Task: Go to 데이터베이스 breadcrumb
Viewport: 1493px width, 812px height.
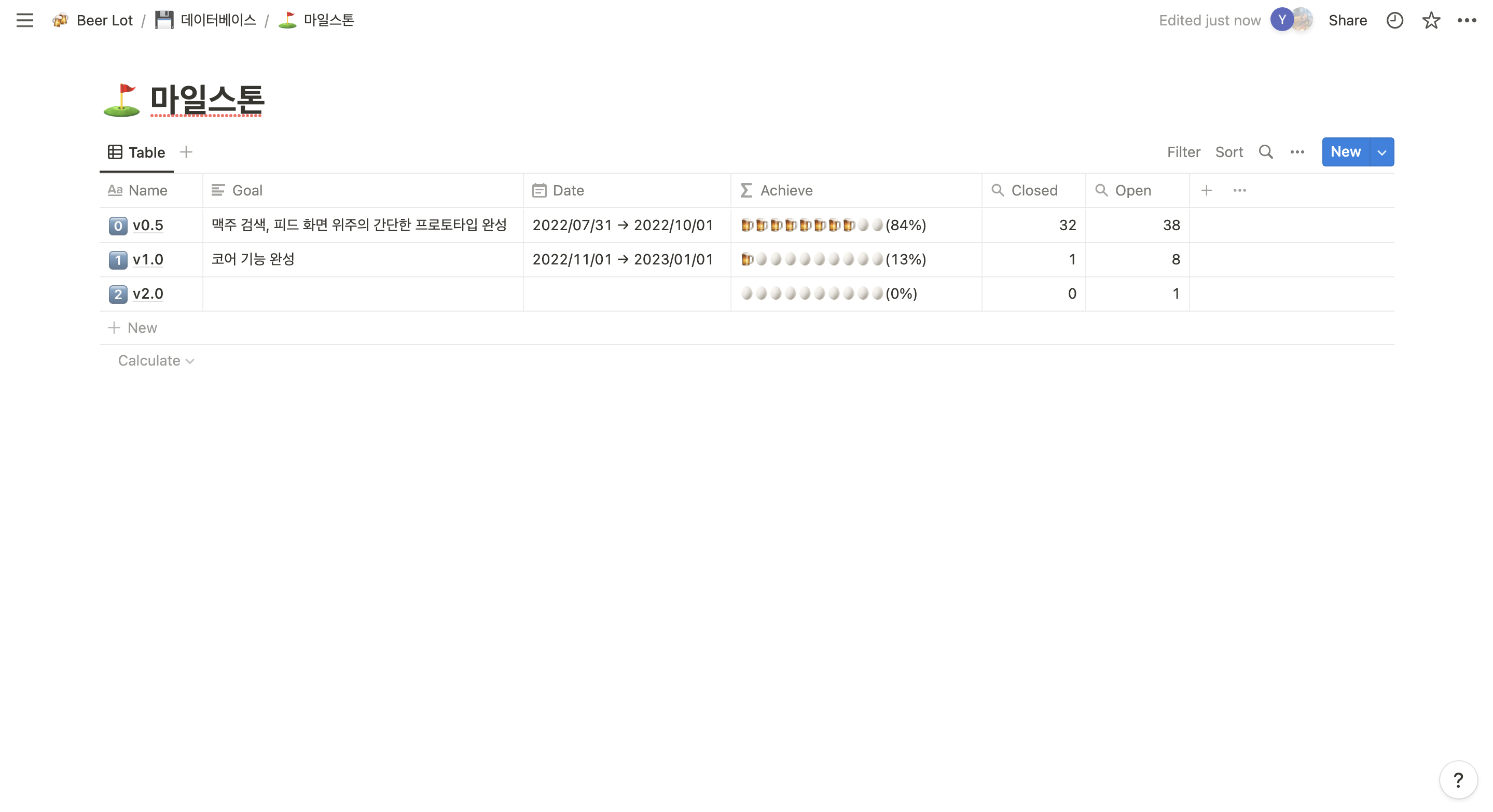Action: click(x=217, y=20)
